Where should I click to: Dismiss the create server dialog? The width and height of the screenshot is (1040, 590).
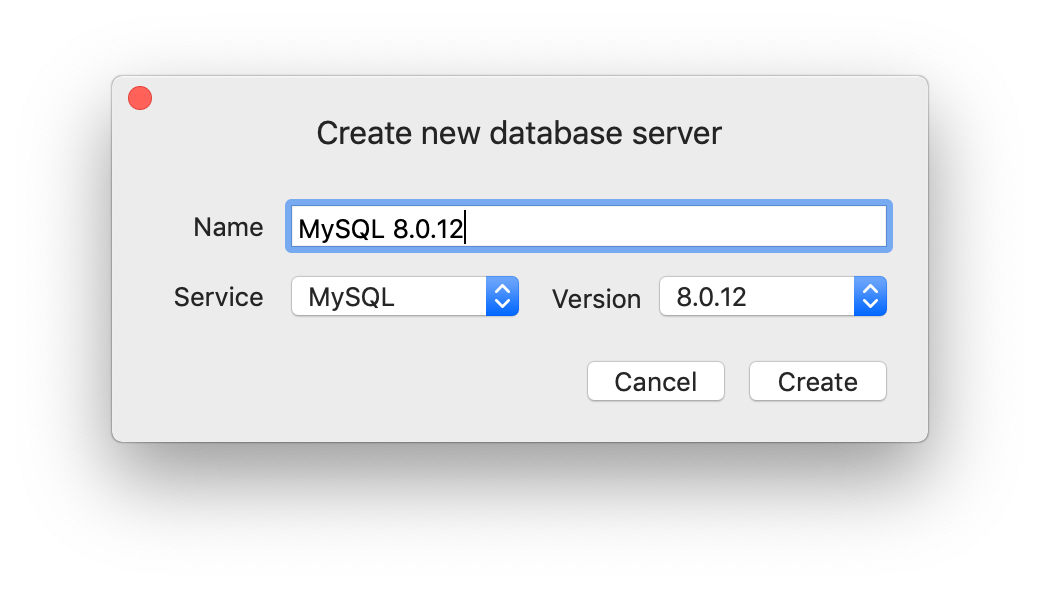[655, 381]
